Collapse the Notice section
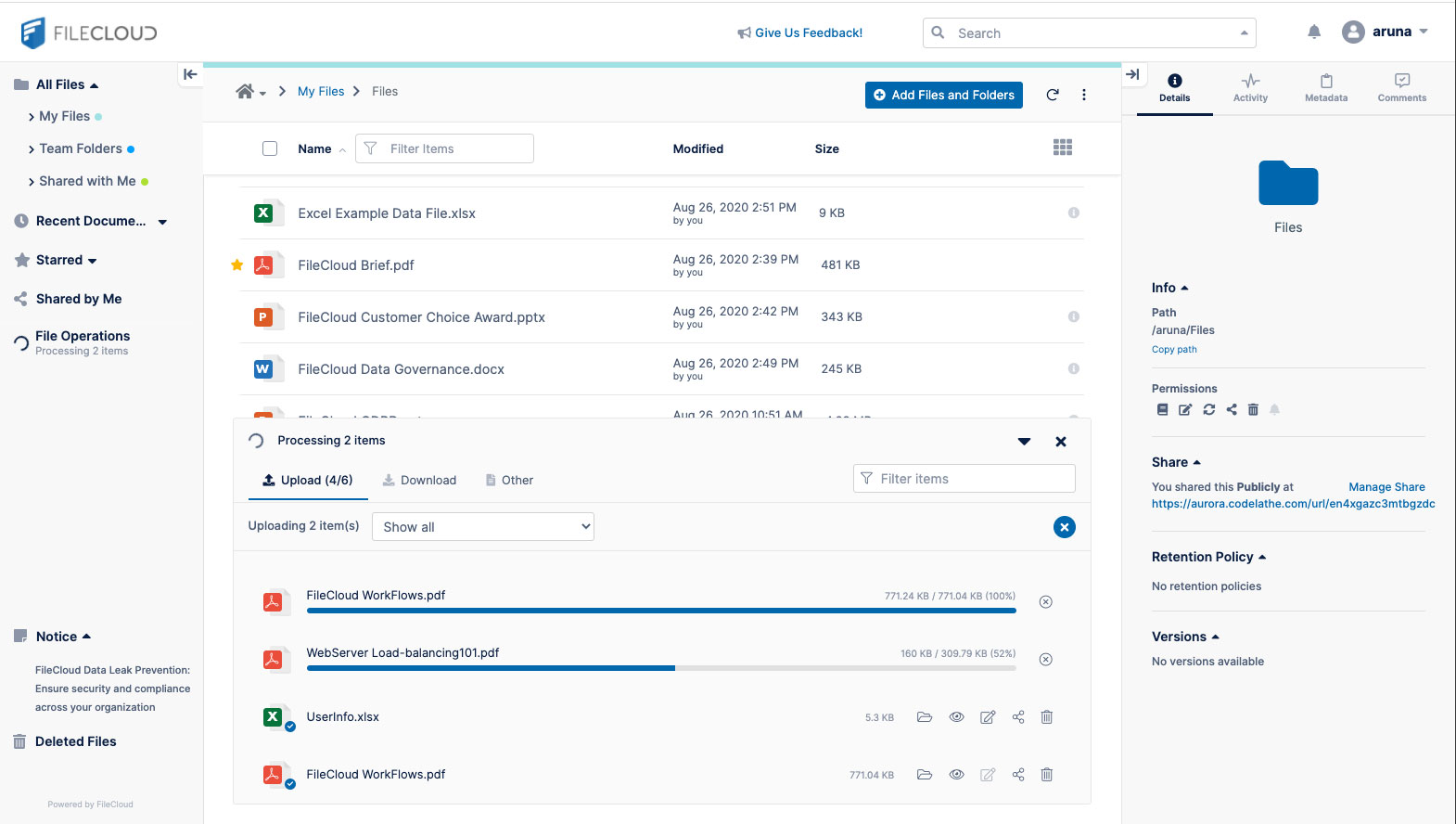1456x824 pixels. tap(86, 637)
